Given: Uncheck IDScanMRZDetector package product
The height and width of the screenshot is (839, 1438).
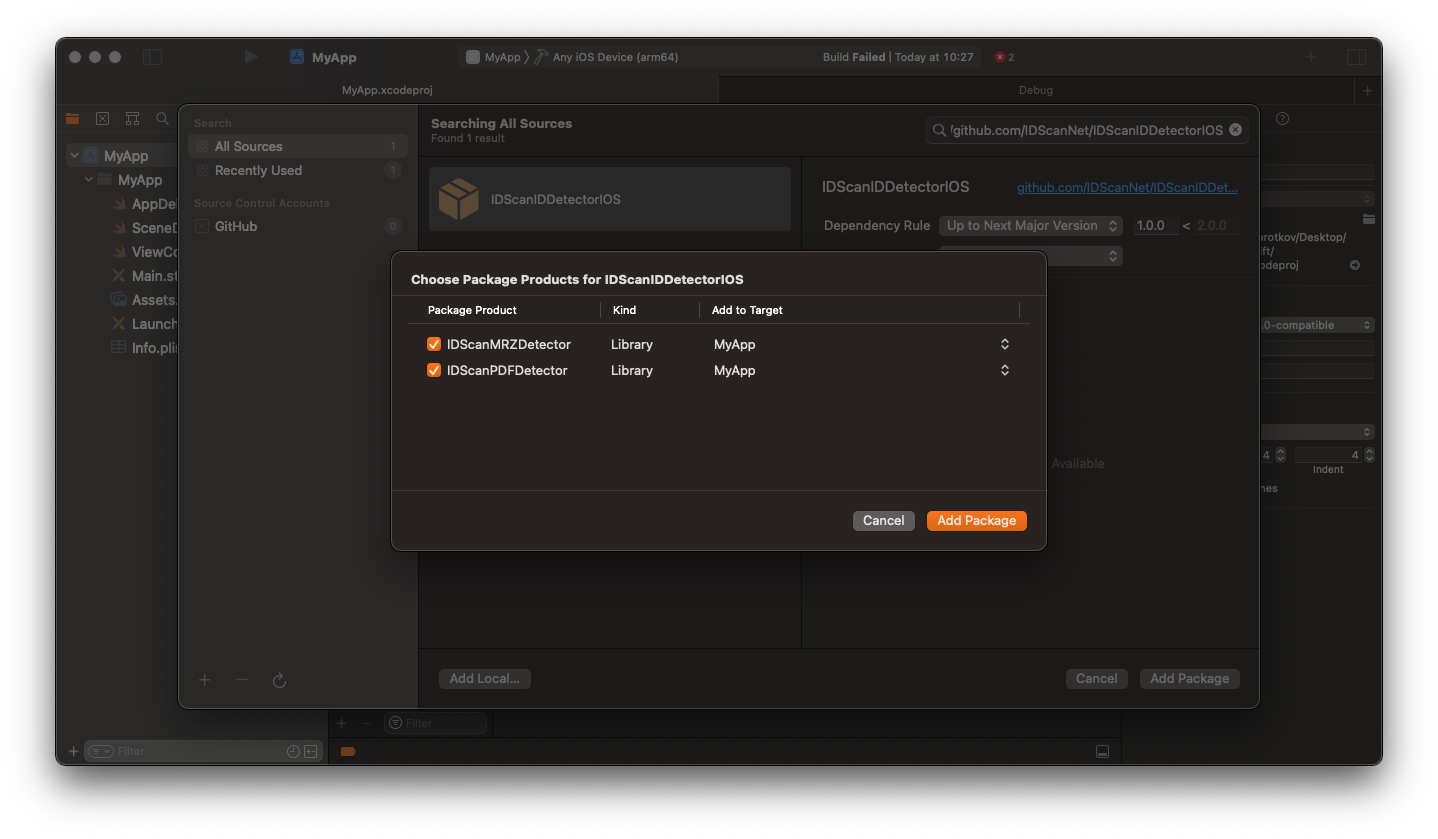Looking at the screenshot, I should click(x=434, y=344).
